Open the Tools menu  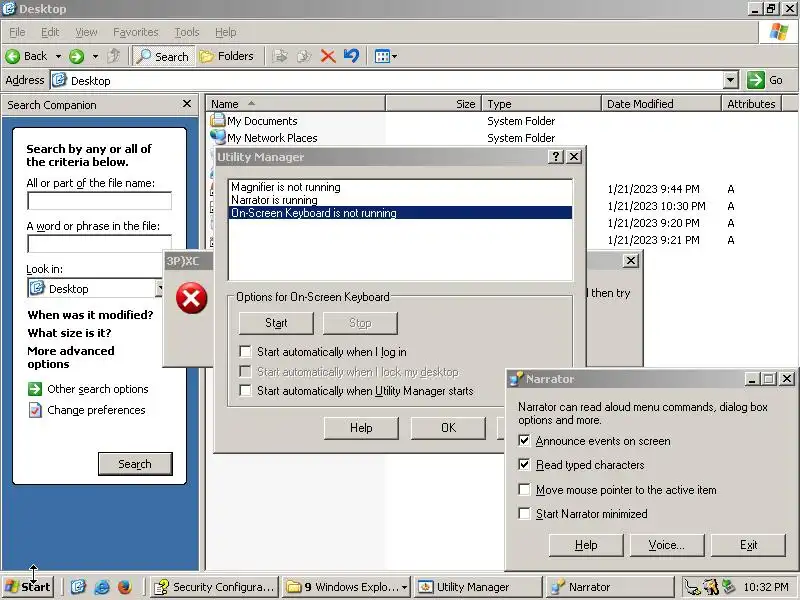[187, 32]
